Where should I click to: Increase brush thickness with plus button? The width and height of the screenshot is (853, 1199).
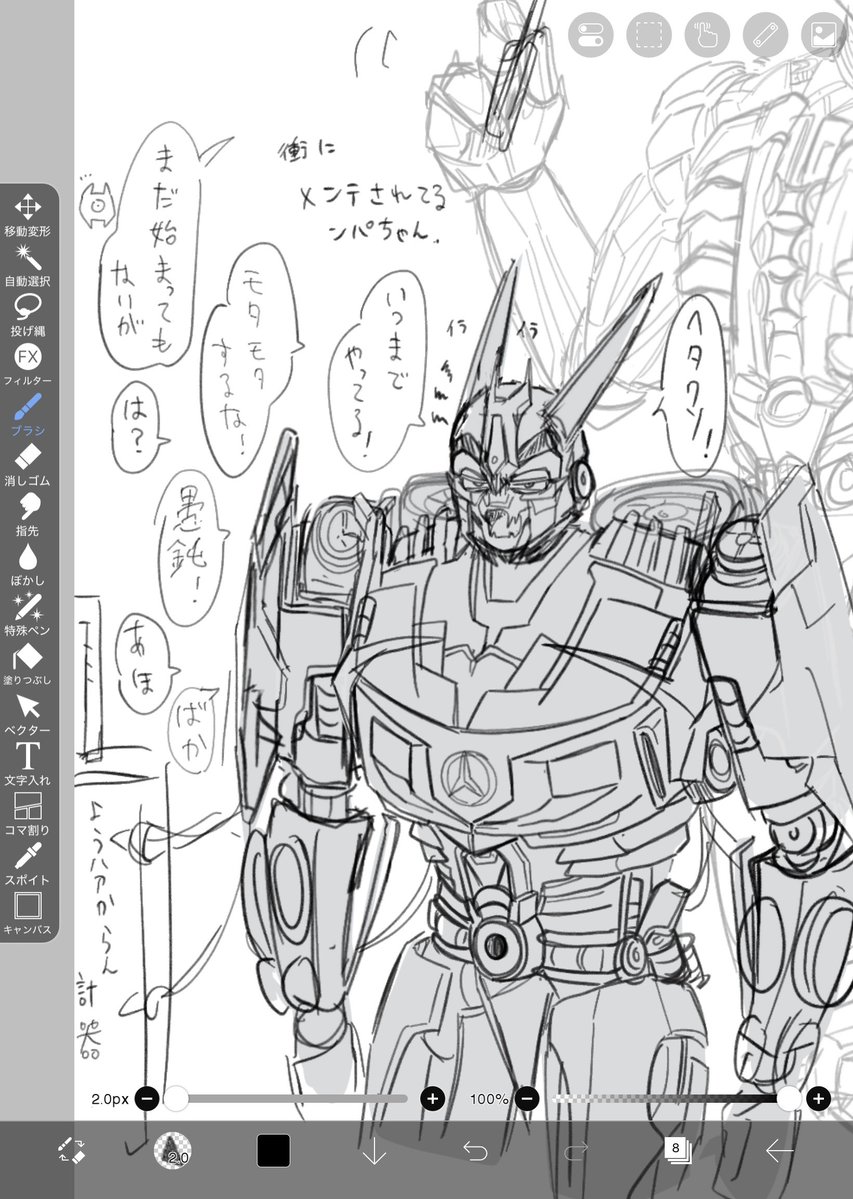coord(433,1099)
